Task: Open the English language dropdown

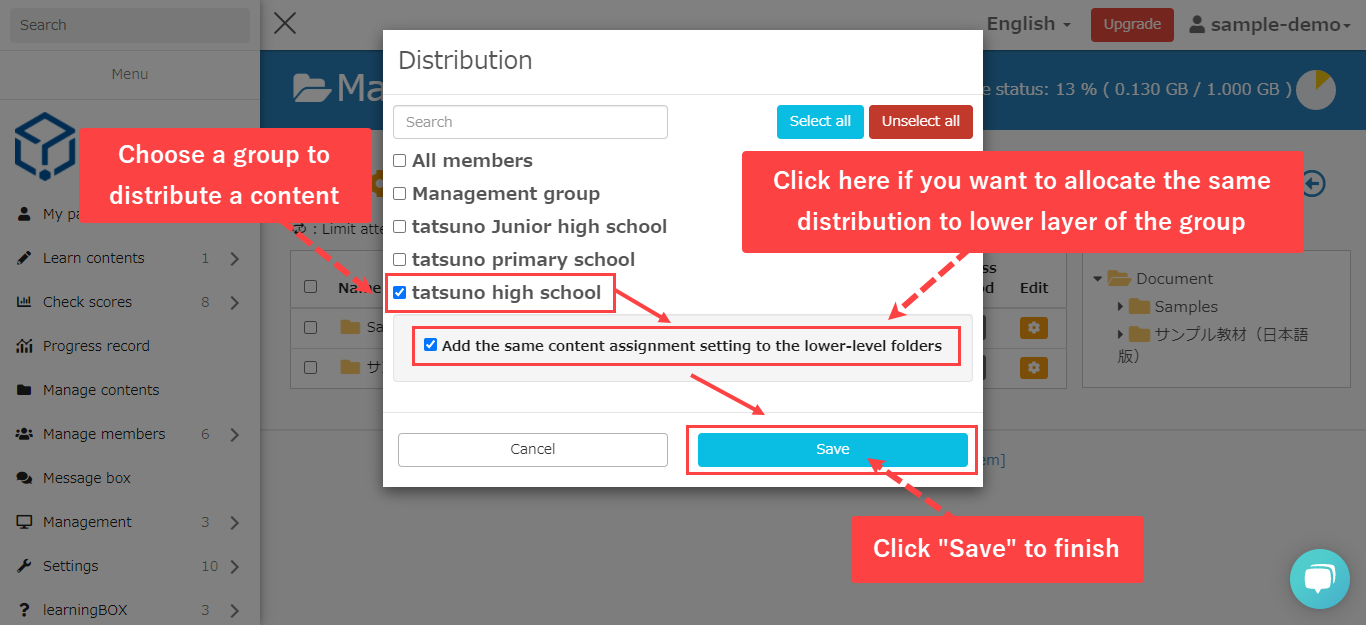Action: pos(1028,24)
